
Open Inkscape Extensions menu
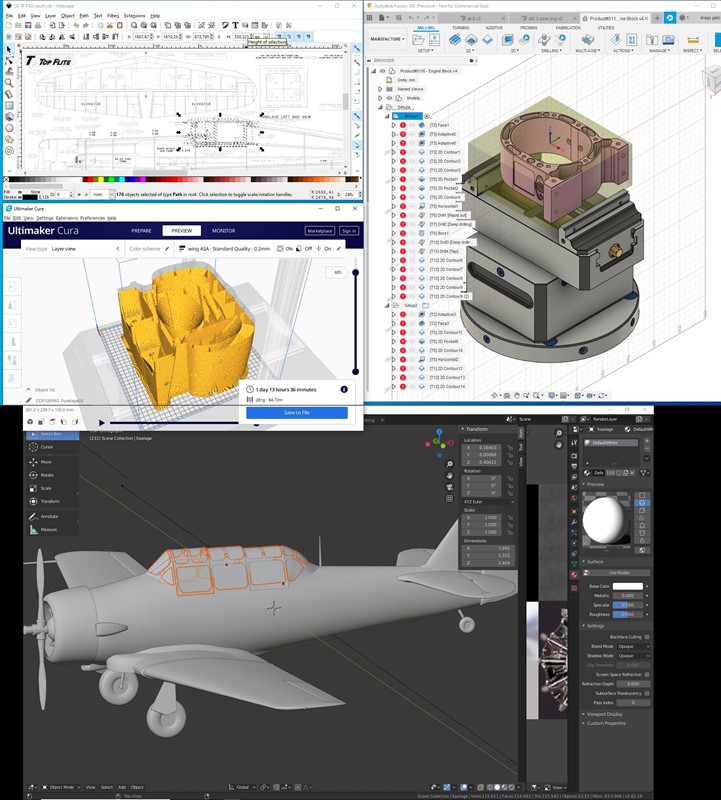(x=135, y=16)
